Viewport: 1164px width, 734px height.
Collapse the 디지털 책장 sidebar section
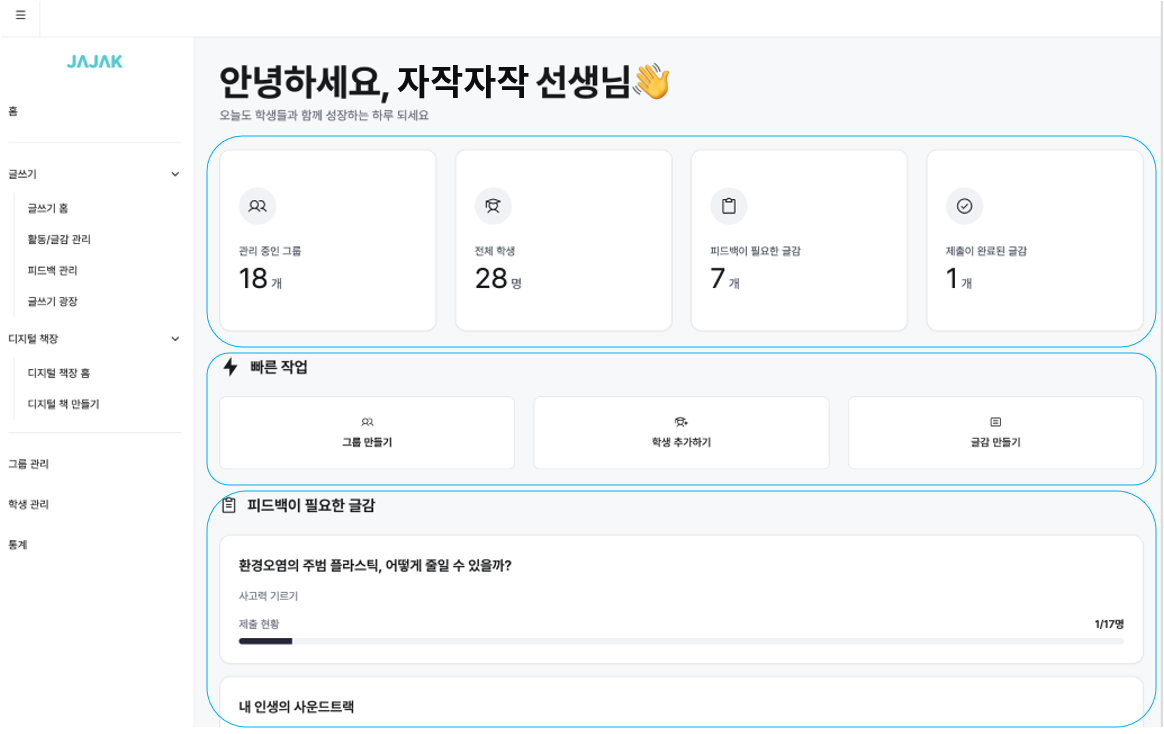[x=176, y=338]
